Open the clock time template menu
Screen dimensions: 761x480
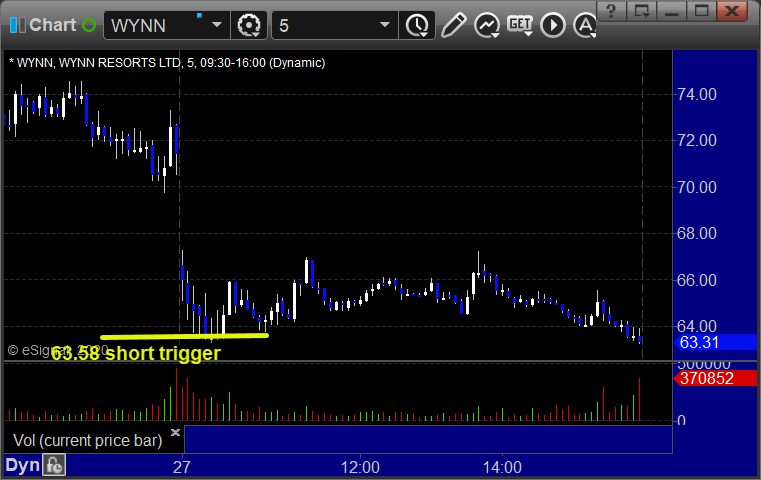click(x=417, y=25)
